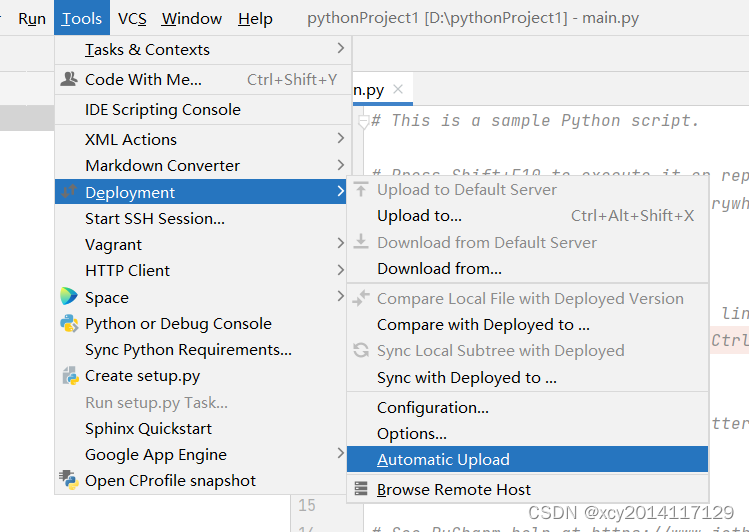This screenshot has height=532, width=749.
Task: Close the main.py editor tab
Action: pos(398,90)
